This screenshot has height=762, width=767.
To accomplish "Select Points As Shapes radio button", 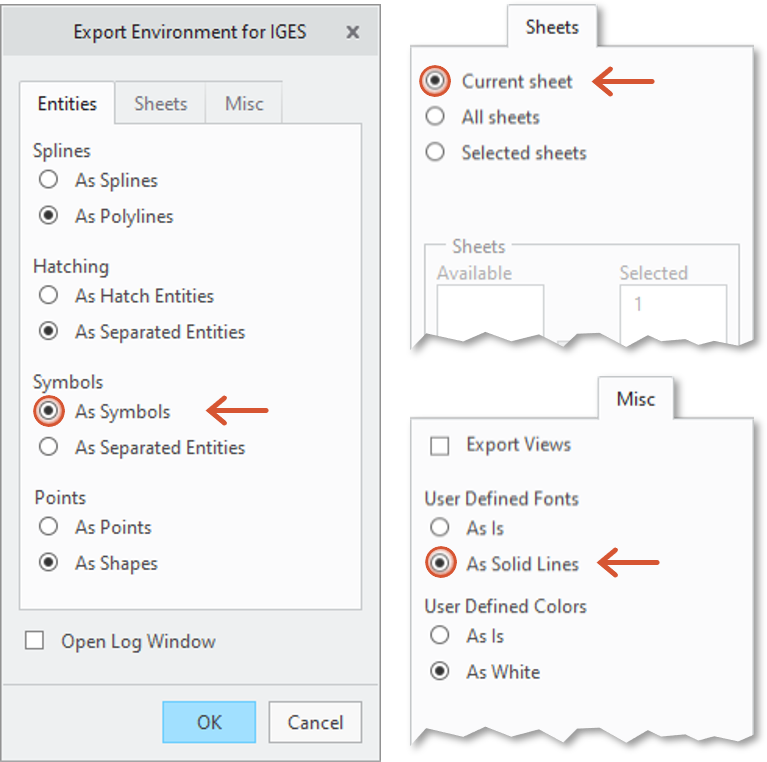I will (48, 563).
